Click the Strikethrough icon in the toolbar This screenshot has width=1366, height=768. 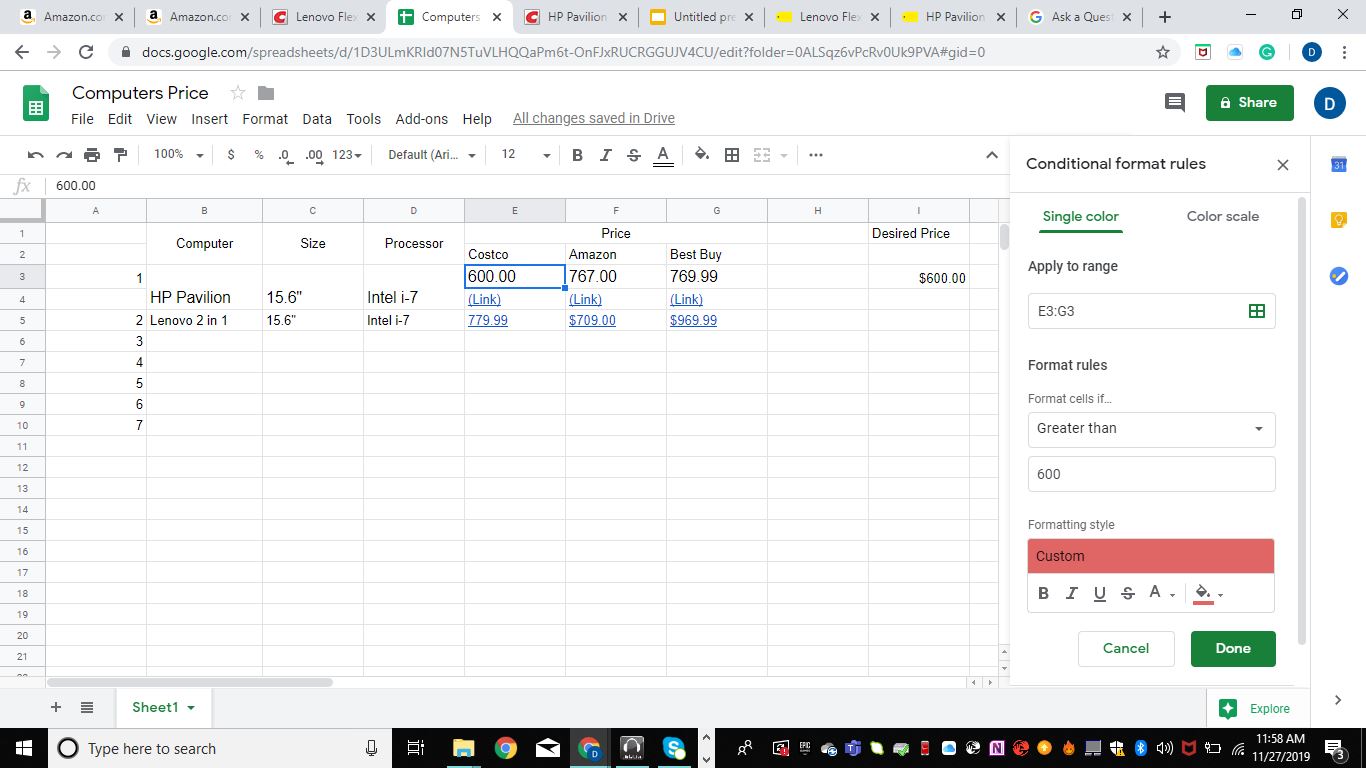tap(633, 155)
